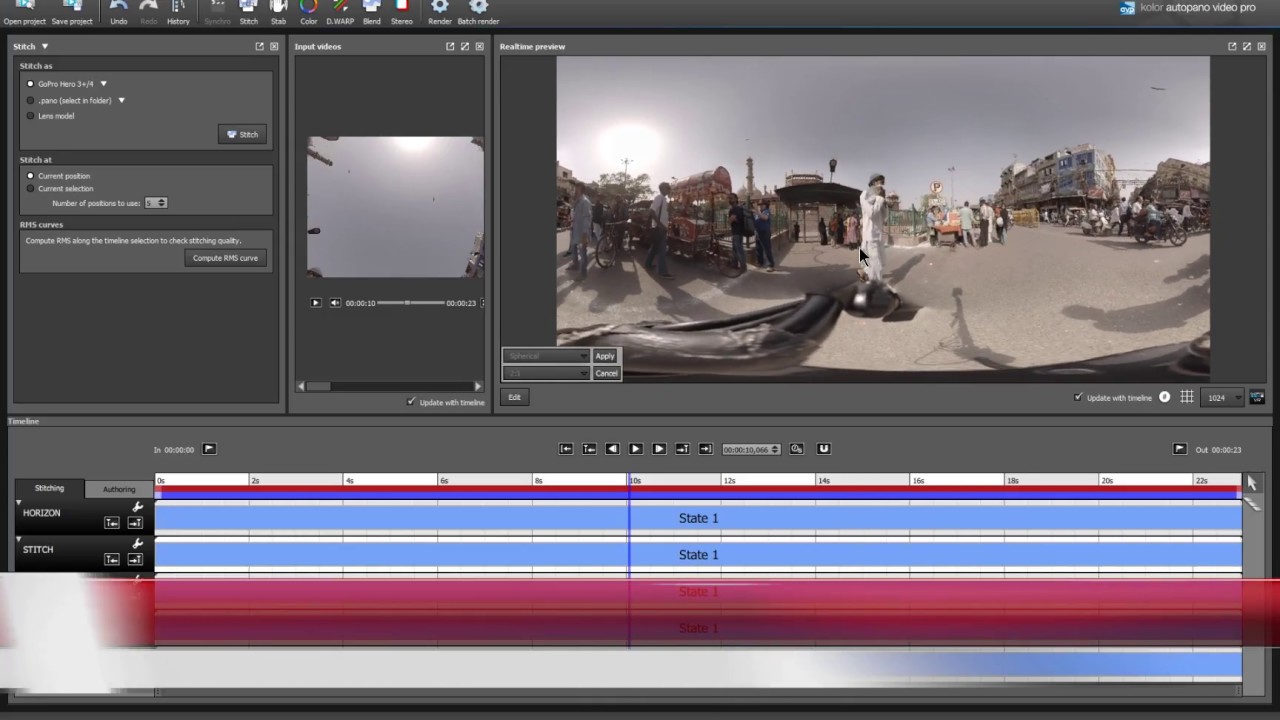This screenshot has width=1280, height=720.
Task: Collapse the HORIZON track
Action: (x=18, y=503)
